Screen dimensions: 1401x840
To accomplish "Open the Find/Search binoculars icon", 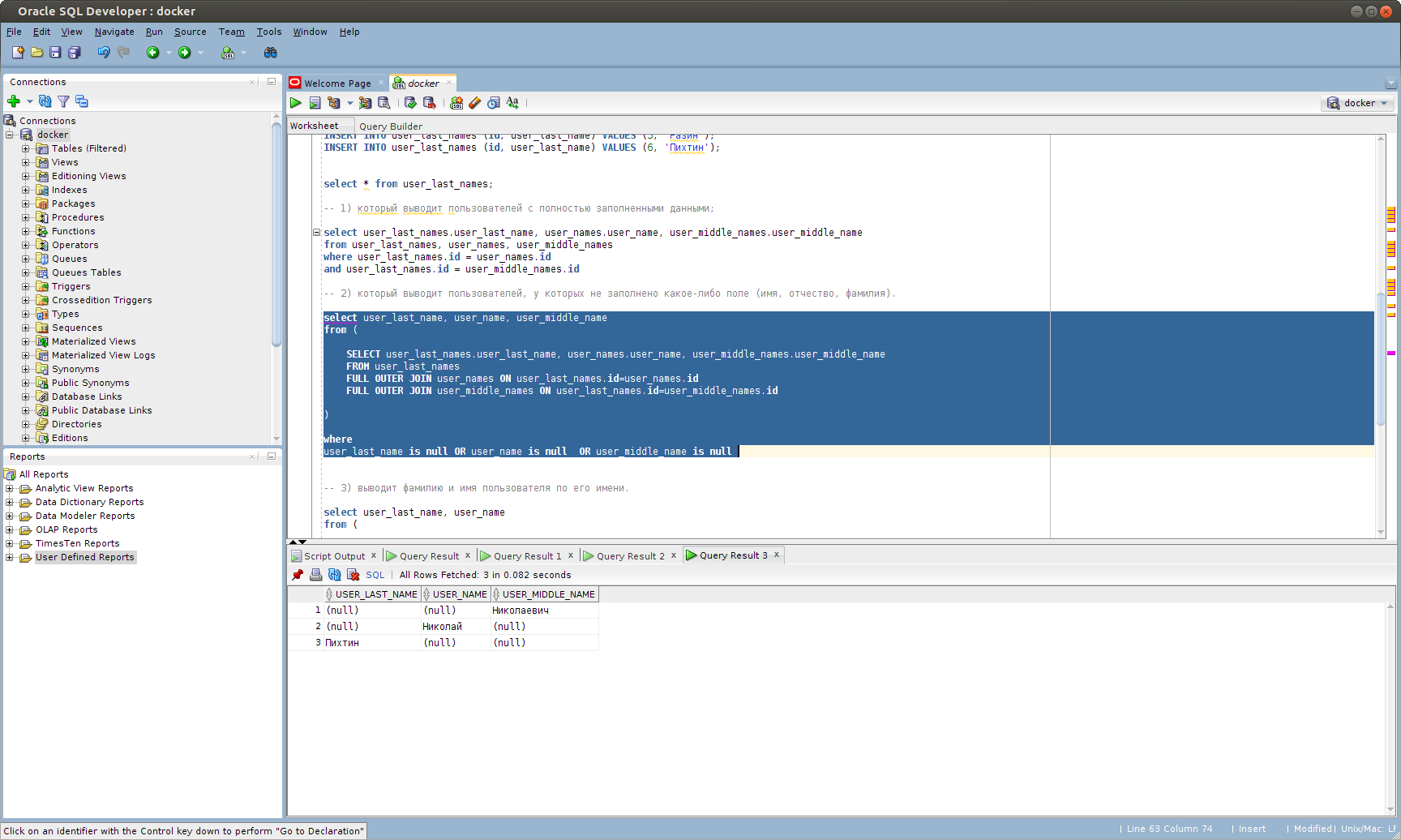I will coord(270,52).
